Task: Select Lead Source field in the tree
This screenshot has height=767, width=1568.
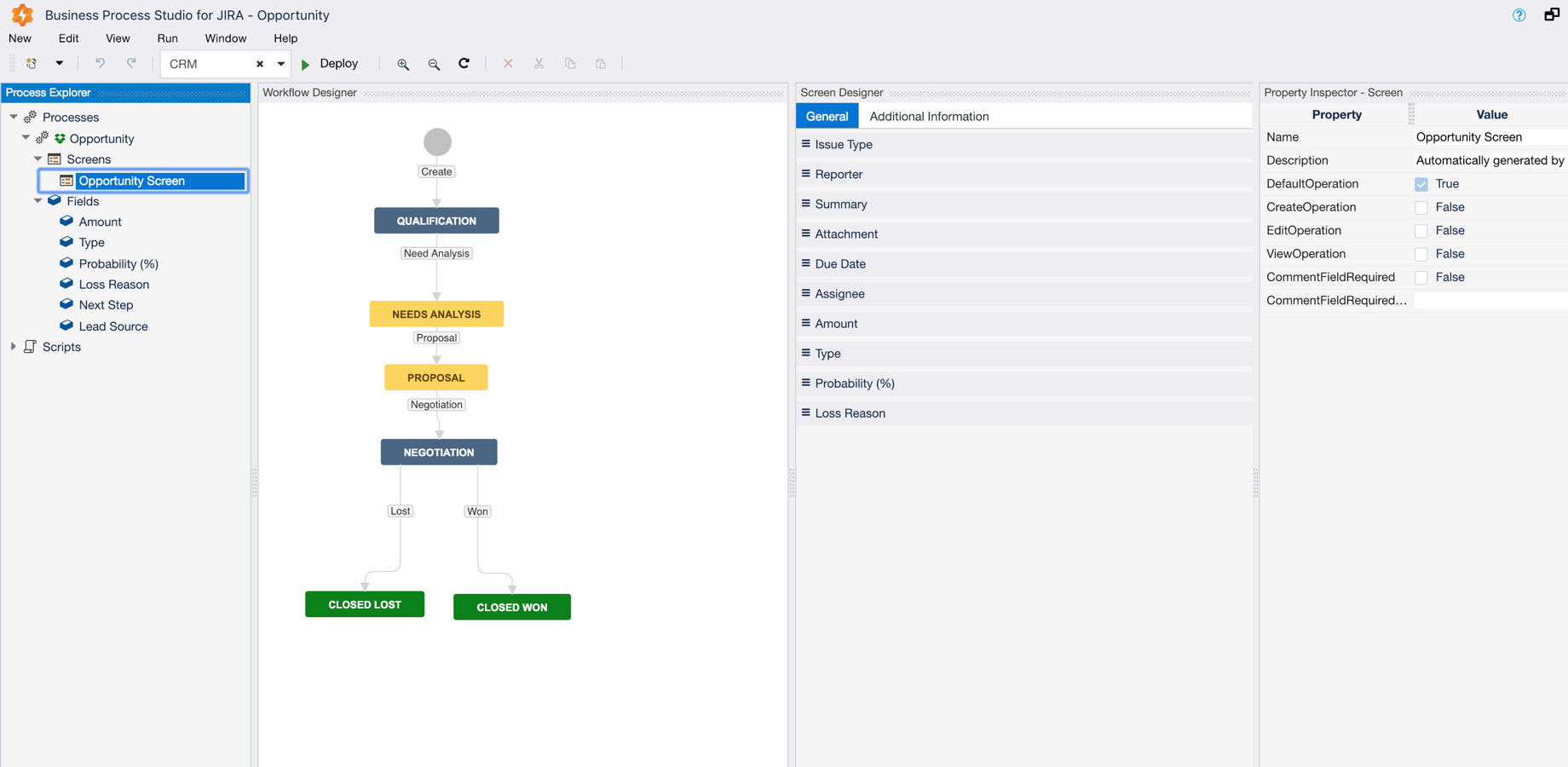Action: [112, 326]
